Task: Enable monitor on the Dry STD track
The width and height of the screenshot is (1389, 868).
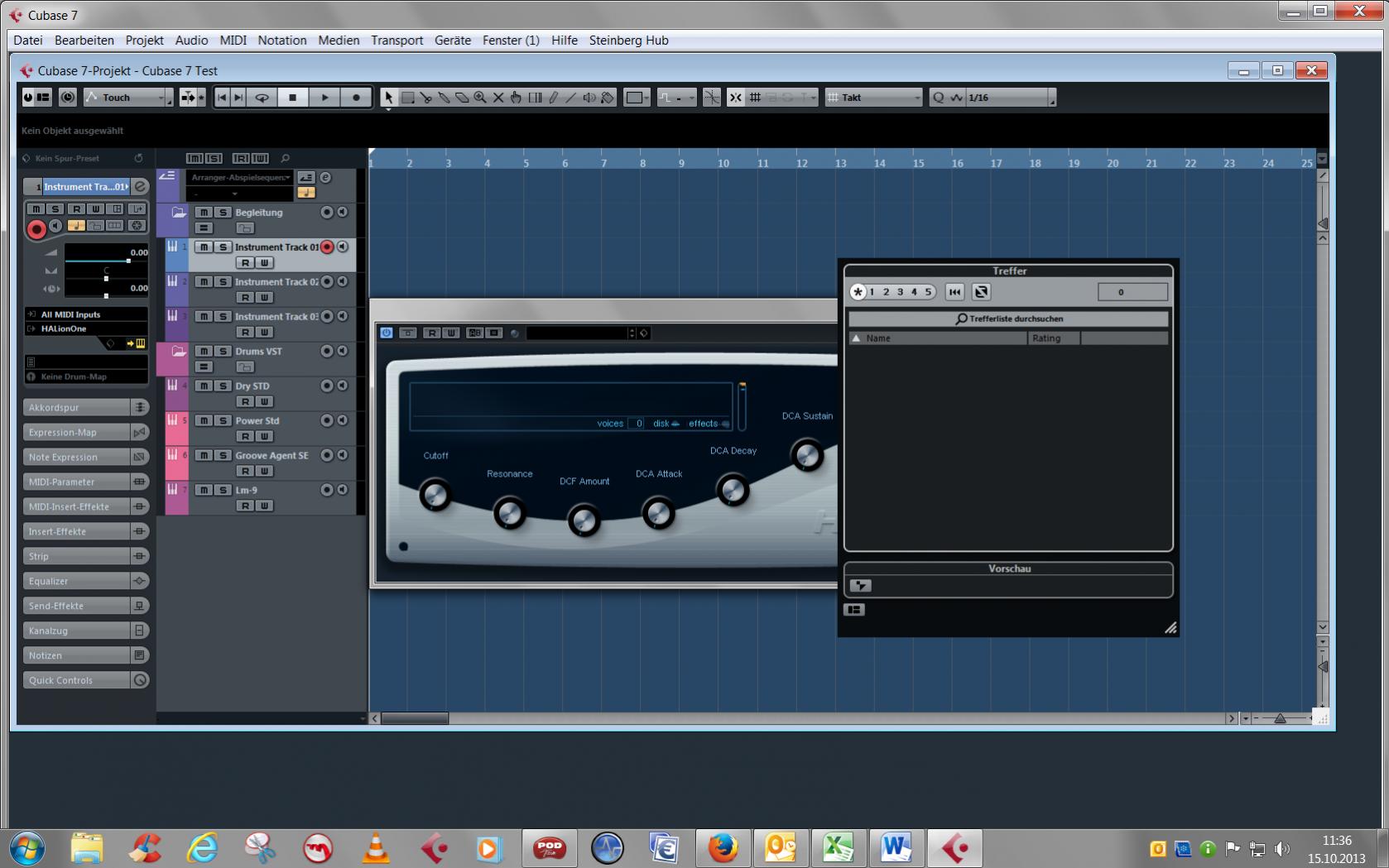Action: click(342, 386)
